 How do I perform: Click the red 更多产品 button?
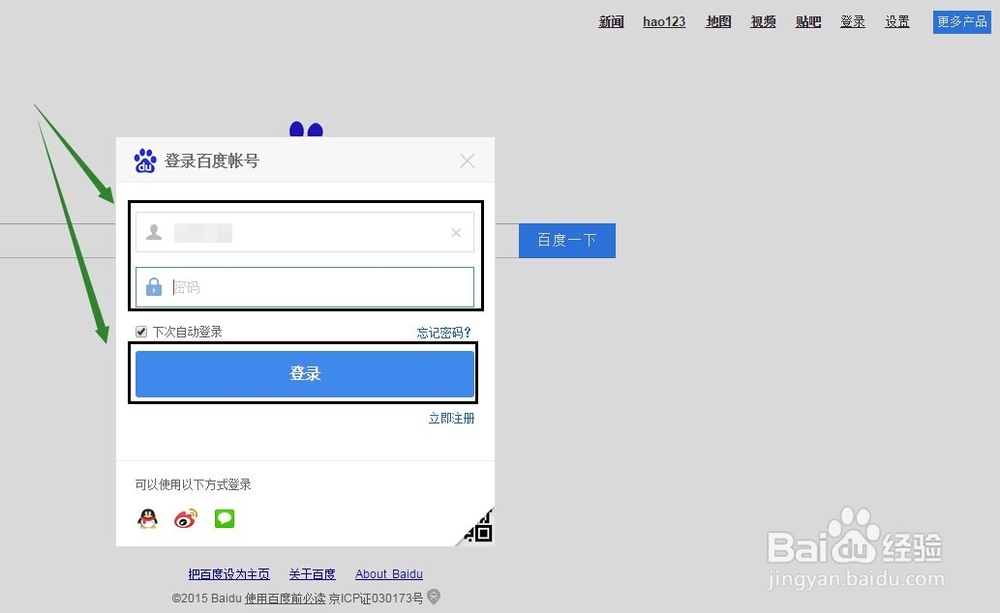pos(961,21)
